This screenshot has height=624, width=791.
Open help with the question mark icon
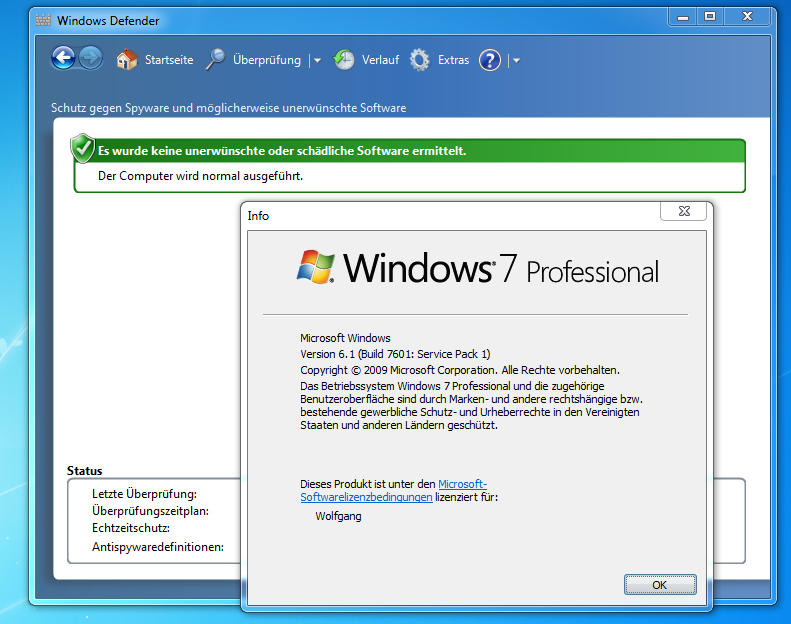point(490,60)
